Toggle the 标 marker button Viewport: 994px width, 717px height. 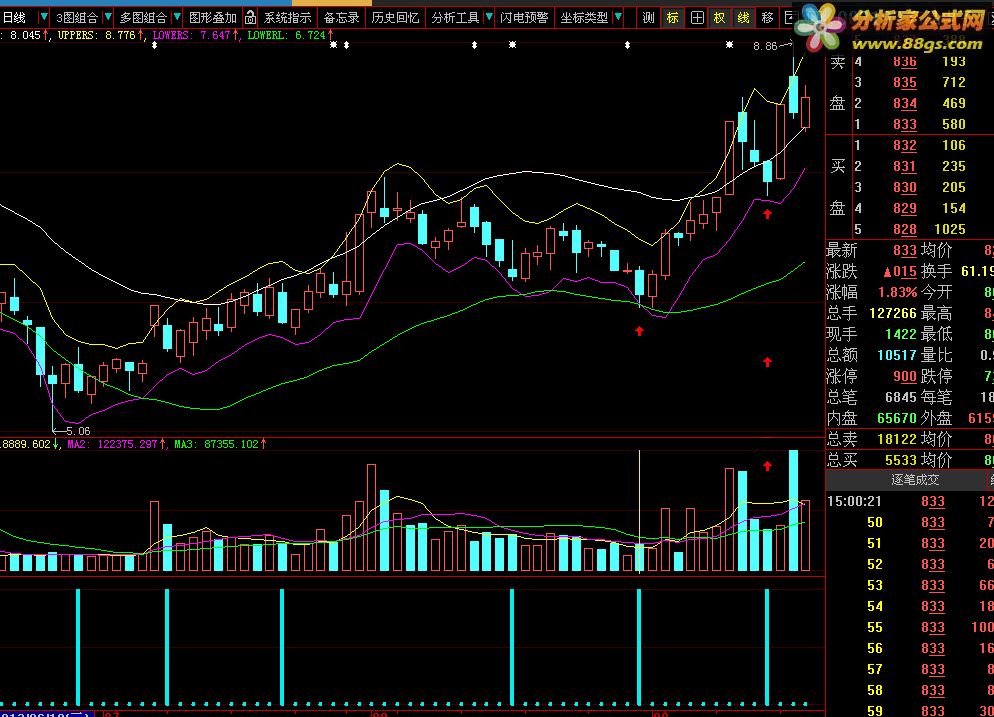673,18
